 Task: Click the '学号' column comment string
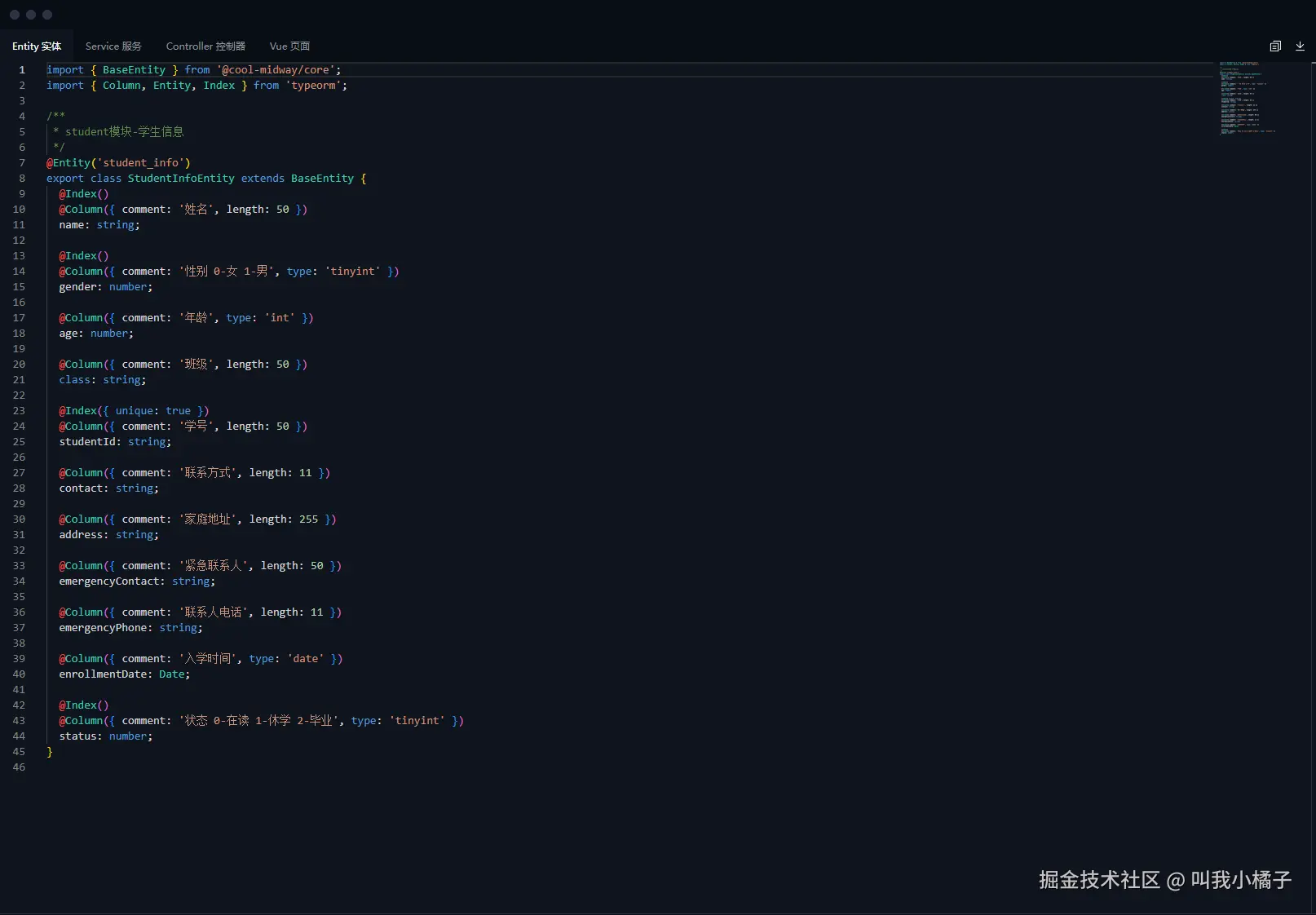196,427
